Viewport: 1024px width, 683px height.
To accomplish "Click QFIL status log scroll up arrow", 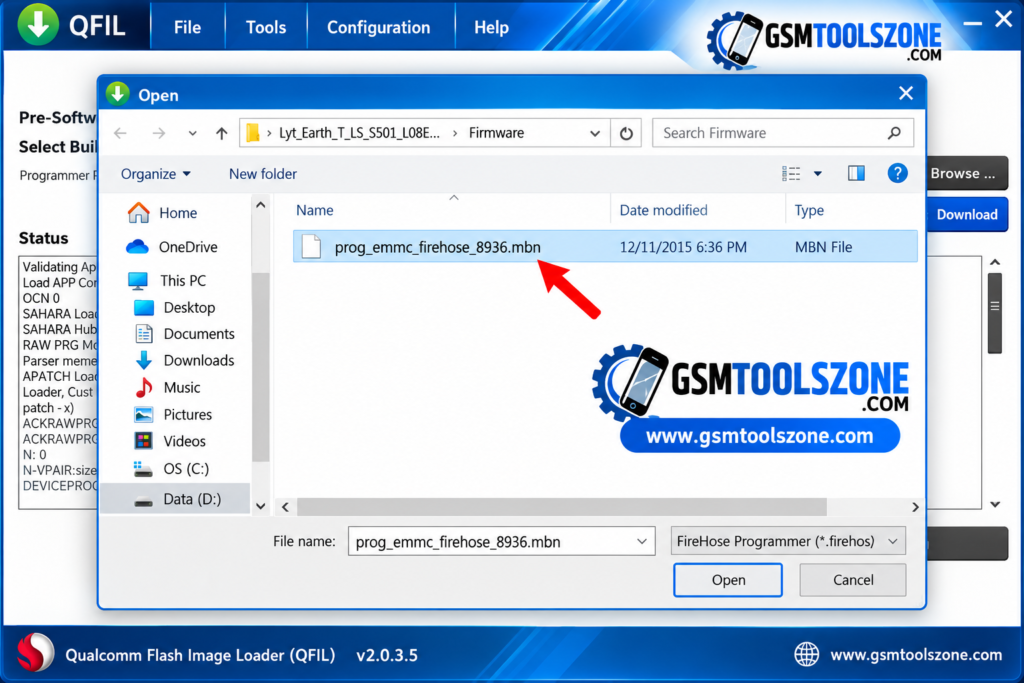I will [x=995, y=262].
